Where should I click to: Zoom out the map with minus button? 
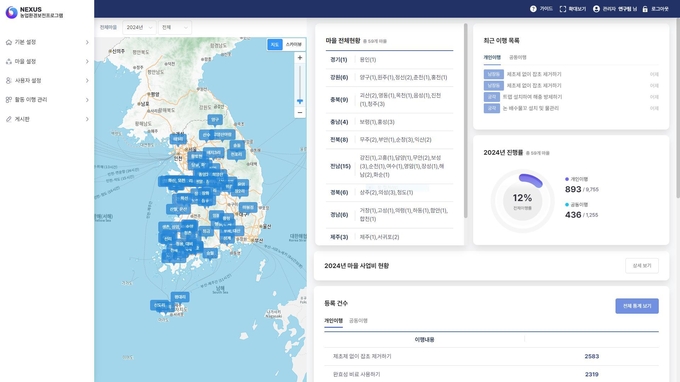tap(300, 113)
